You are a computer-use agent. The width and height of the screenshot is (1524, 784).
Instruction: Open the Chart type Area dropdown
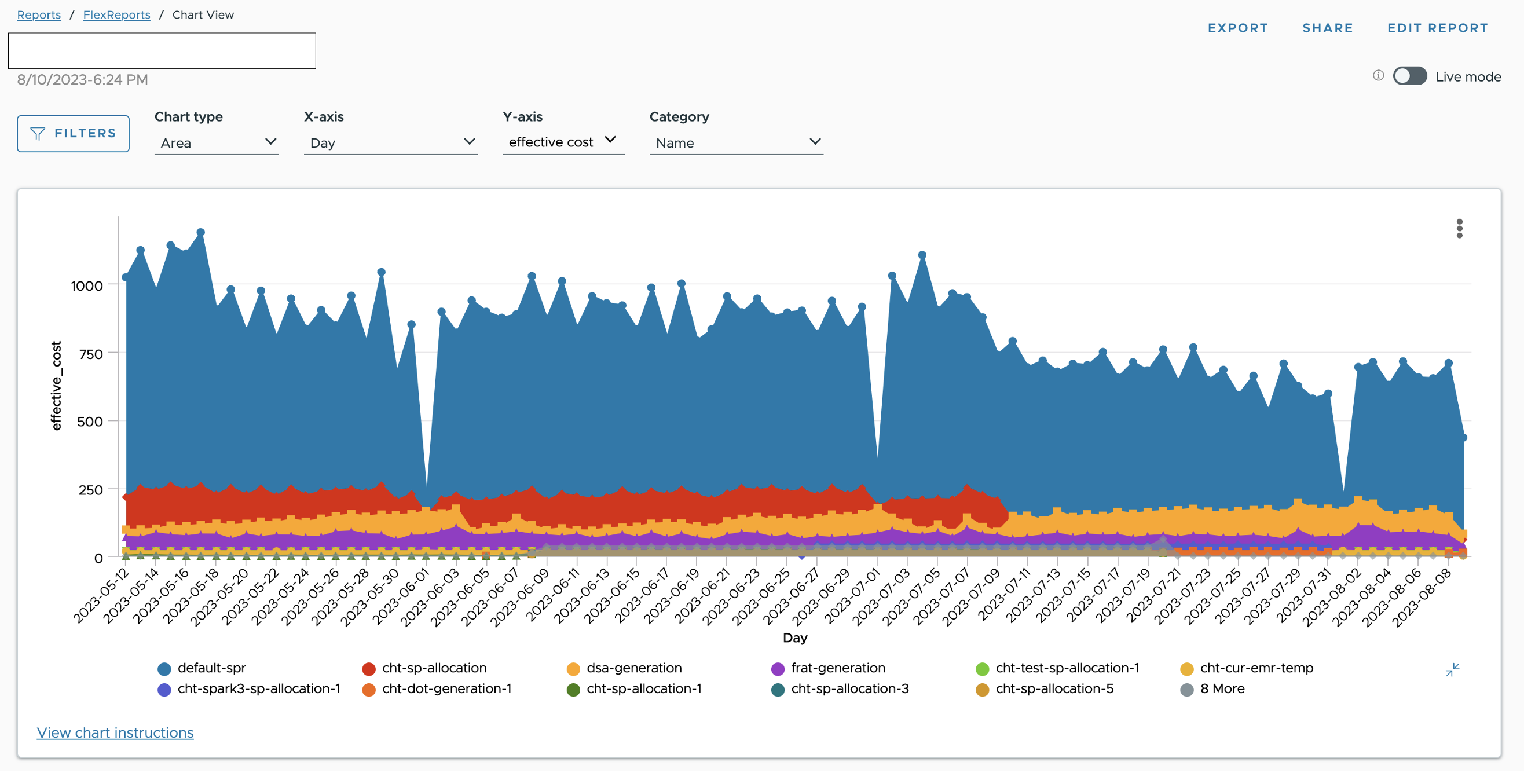[x=216, y=142]
